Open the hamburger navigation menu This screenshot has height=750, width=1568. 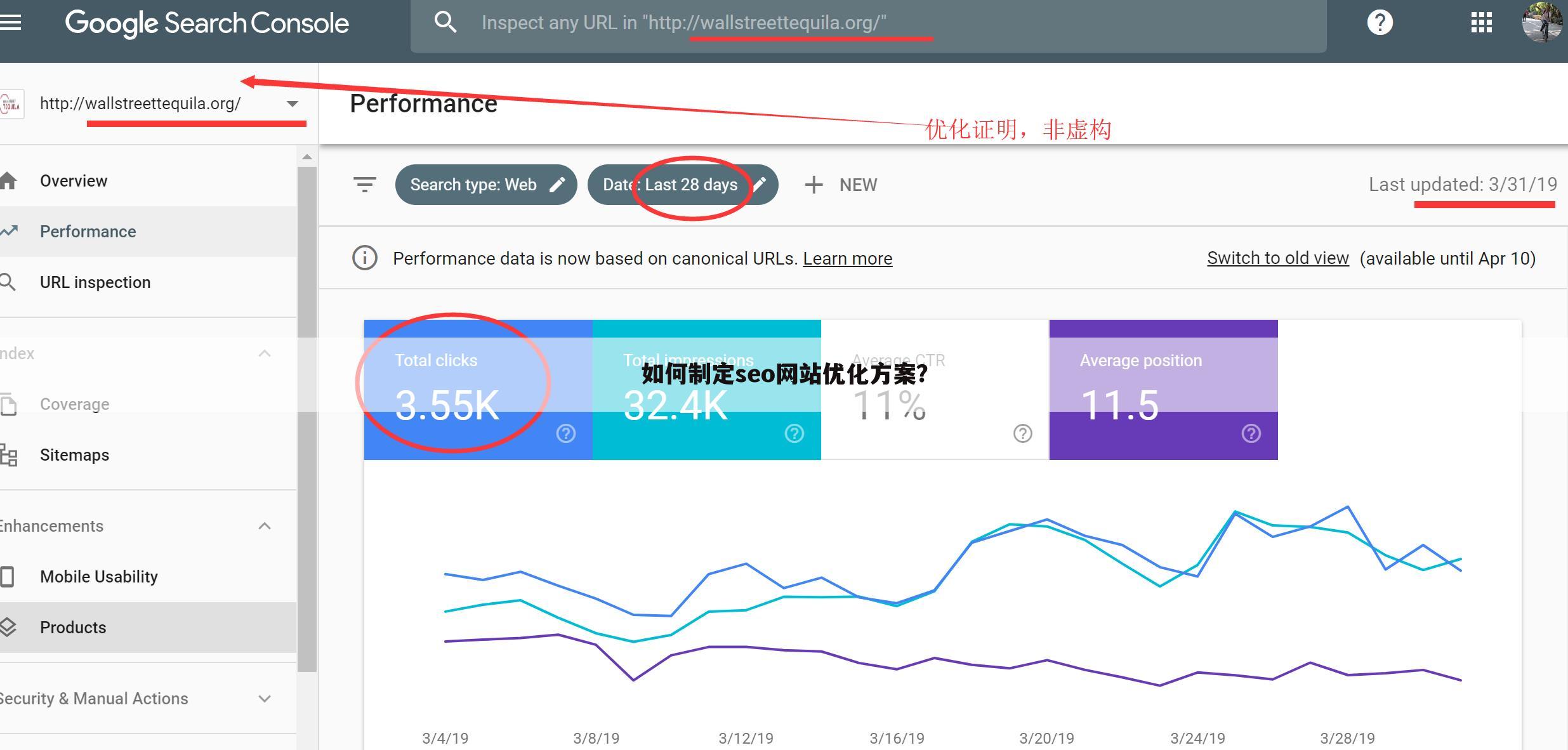[x=10, y=23]
